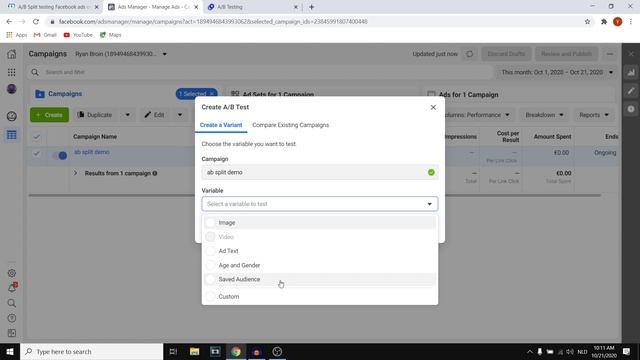Image resolution: width=640 pixels, height=360 pixels.
Task: Expand Results from 1 campaign row
Action: pyautogui.click(x=75, y=173)
